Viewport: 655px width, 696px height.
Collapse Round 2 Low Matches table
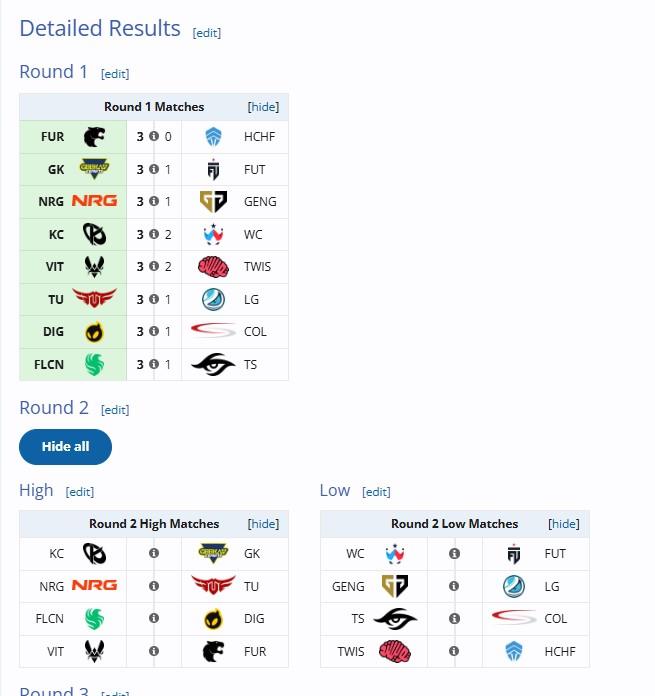(564, 524)
